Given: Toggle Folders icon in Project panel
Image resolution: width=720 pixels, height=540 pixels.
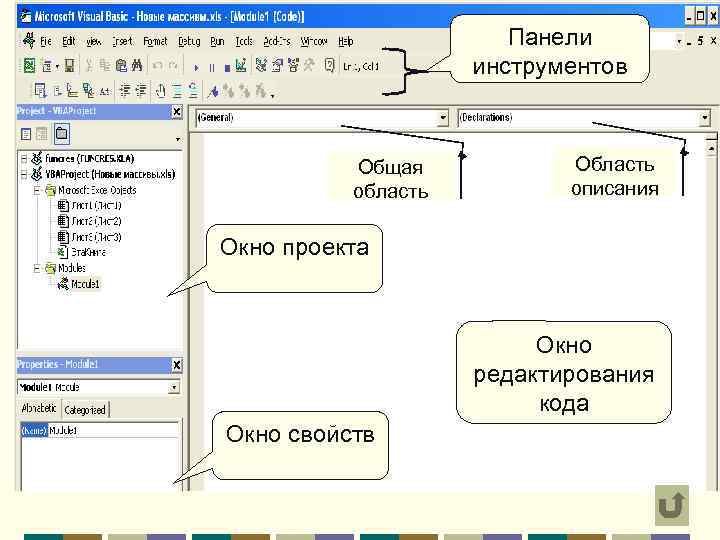Looking at the screenshot, I should pyautogui.click(x=62, y=134).
